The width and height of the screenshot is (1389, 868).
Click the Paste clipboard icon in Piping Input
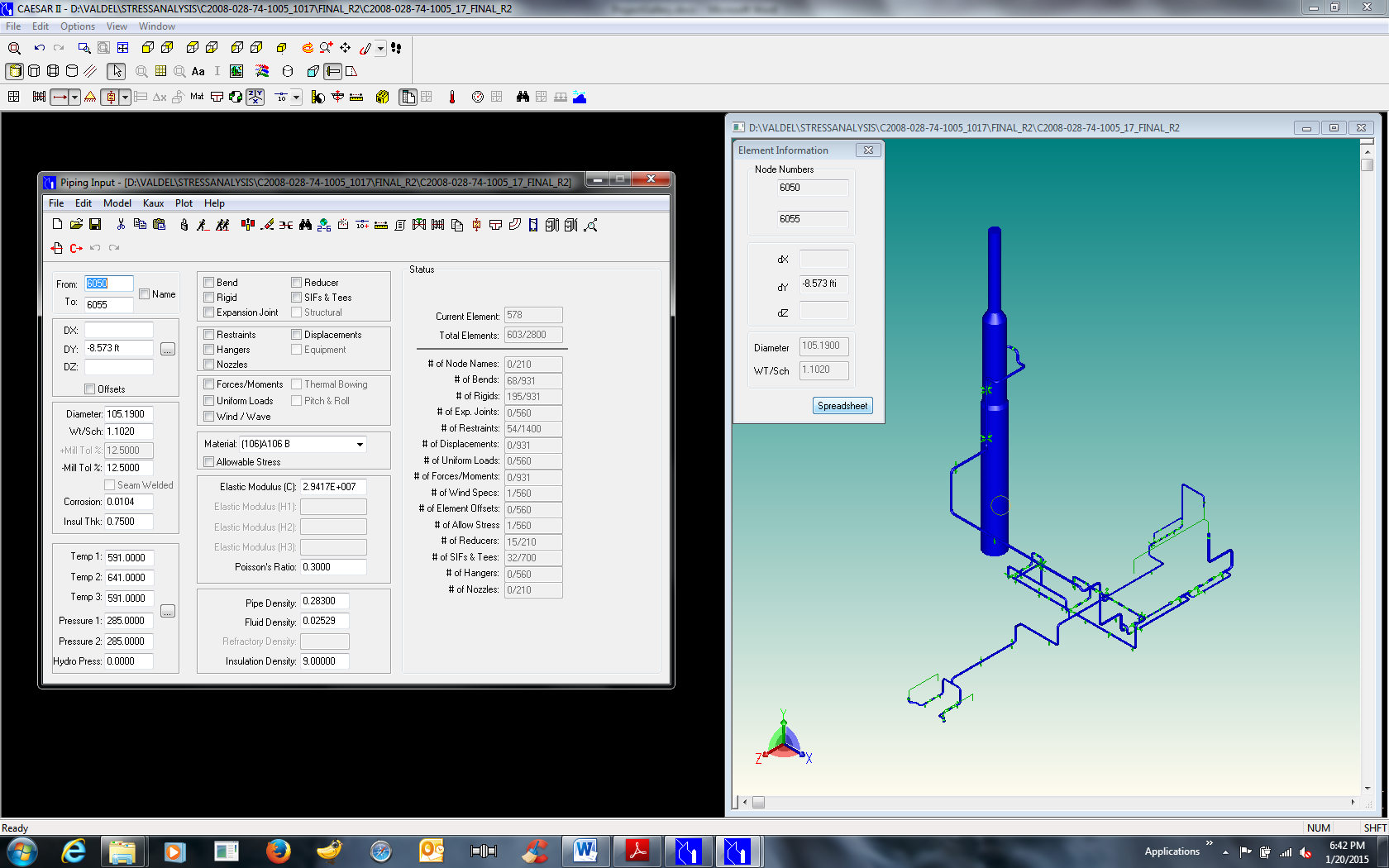coord(160,224)
